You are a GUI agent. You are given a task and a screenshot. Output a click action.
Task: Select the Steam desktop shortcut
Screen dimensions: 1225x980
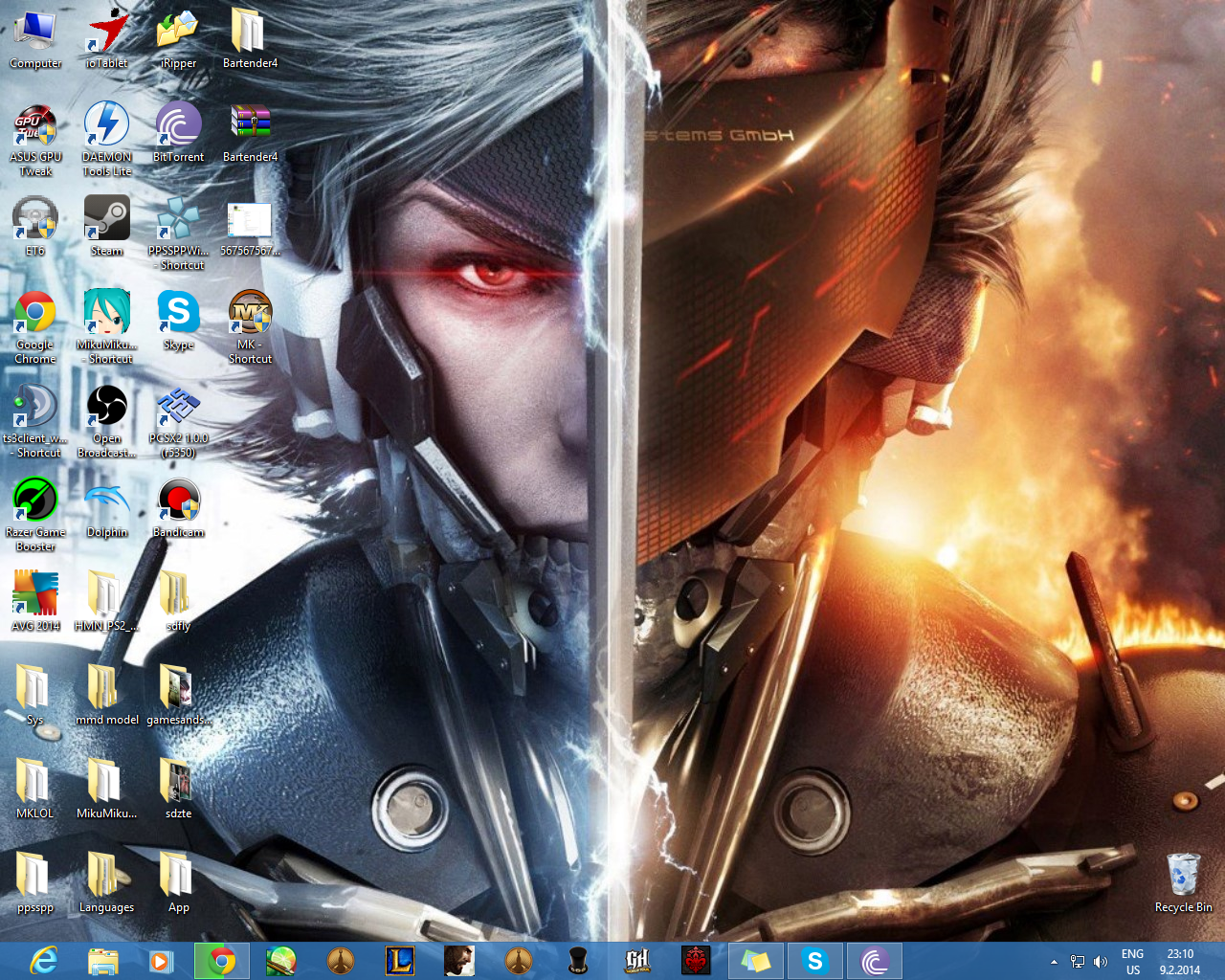coord(107,226)
